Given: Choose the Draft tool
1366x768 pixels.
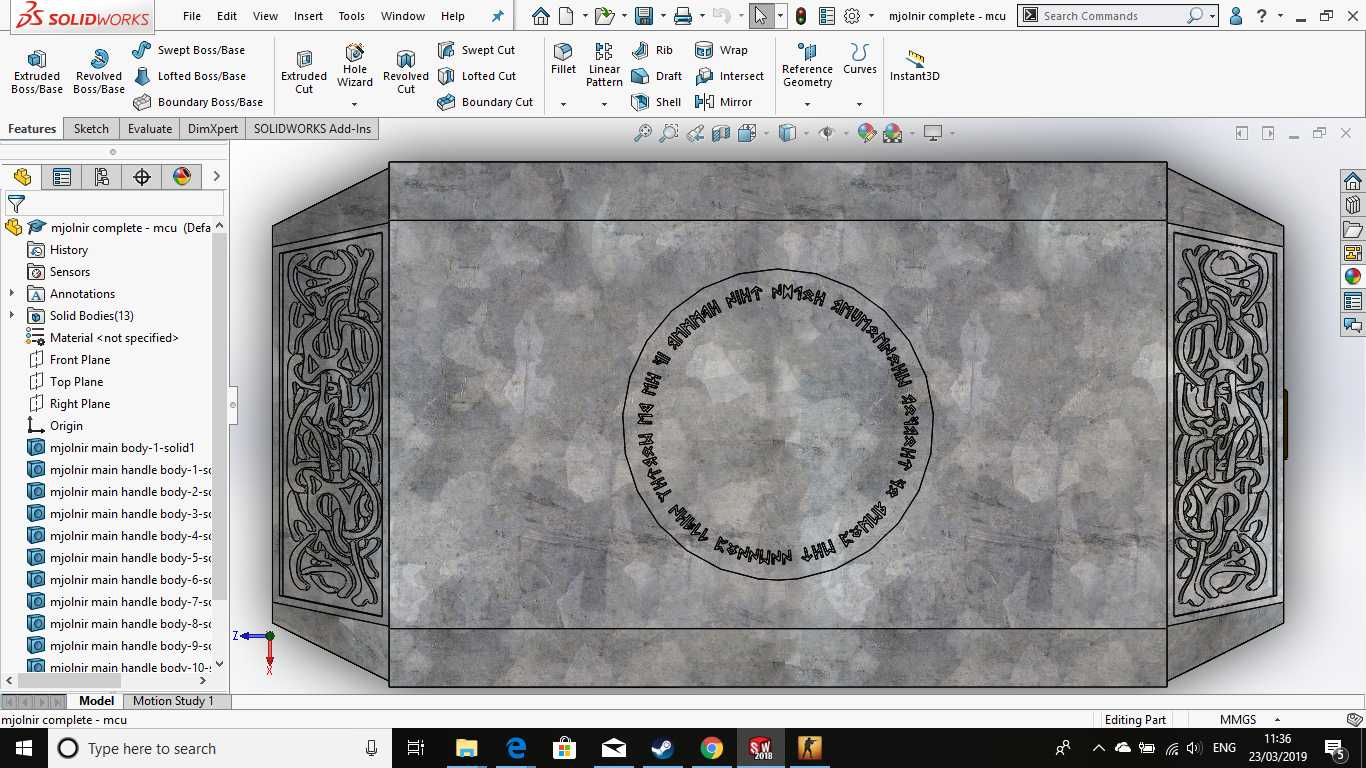Looking at the screenshot, I should click(657, 76).
